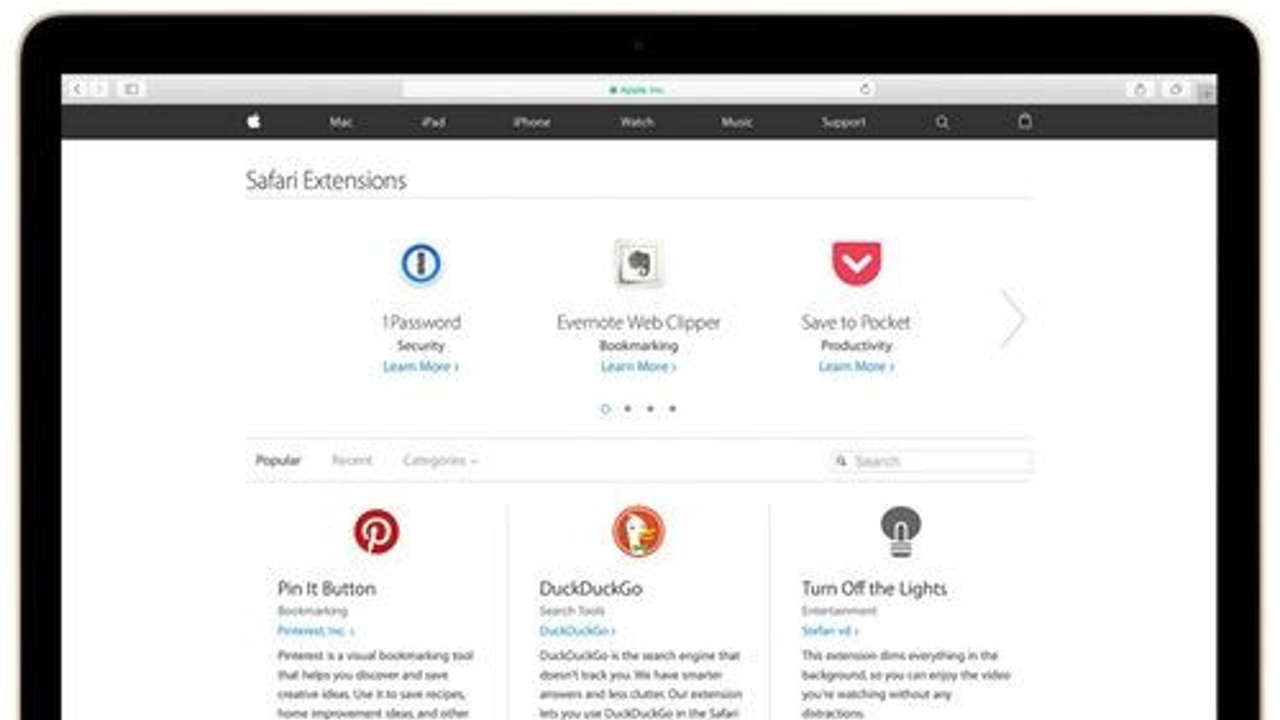Toggle the Safari sidebar button
This screenshot has width=1280, height=720.
coord(131,89)
